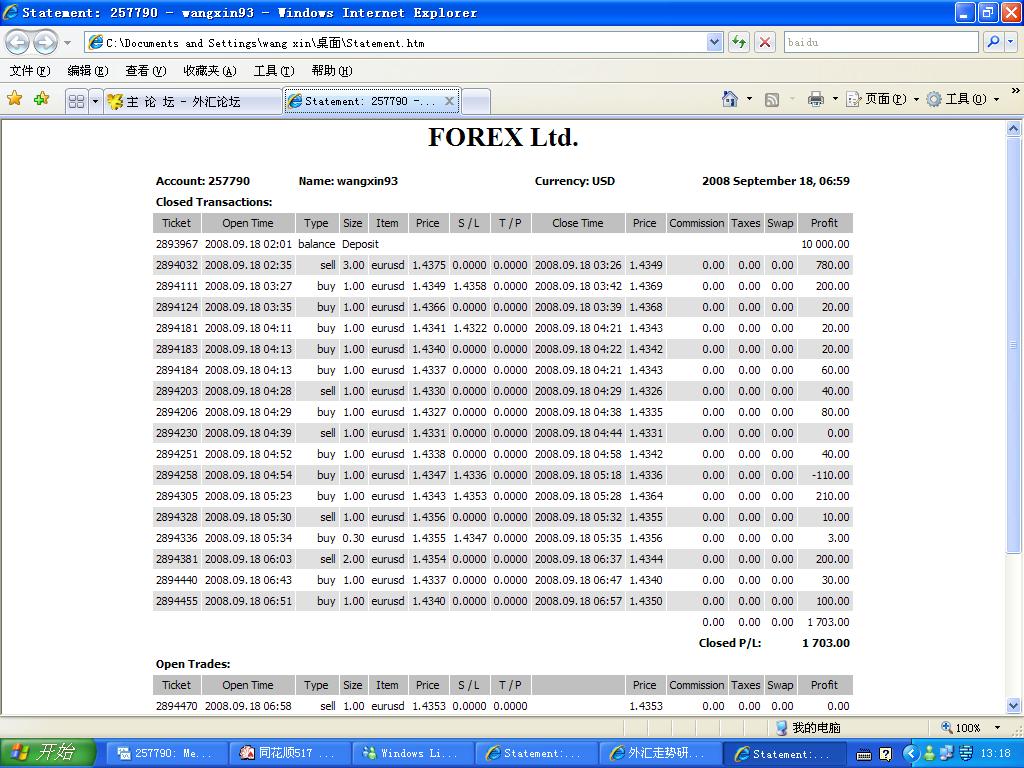Switch to the 主论坛 - 外汇论坛 tab
Image resolution: width=1024 pixels, height=768 pixels.
pyautogui.click(x=193, y=101)
